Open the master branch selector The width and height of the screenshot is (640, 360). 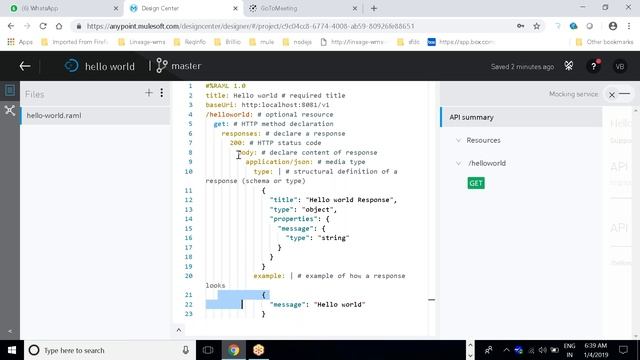coord(179,66)
